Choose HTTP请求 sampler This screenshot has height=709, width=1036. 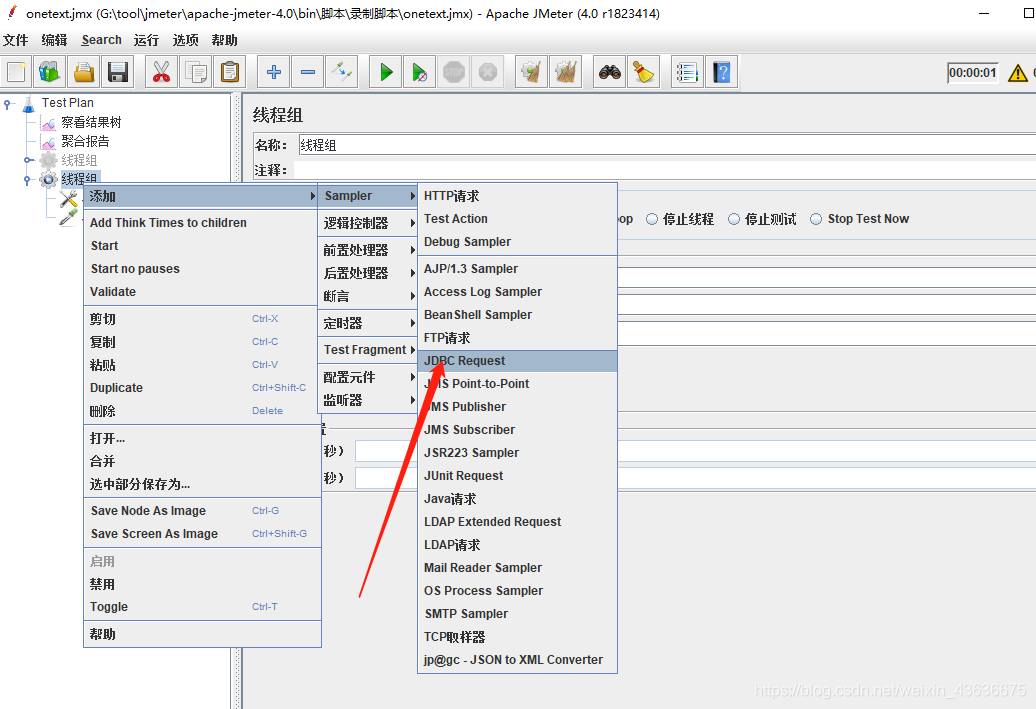[517, 196]
